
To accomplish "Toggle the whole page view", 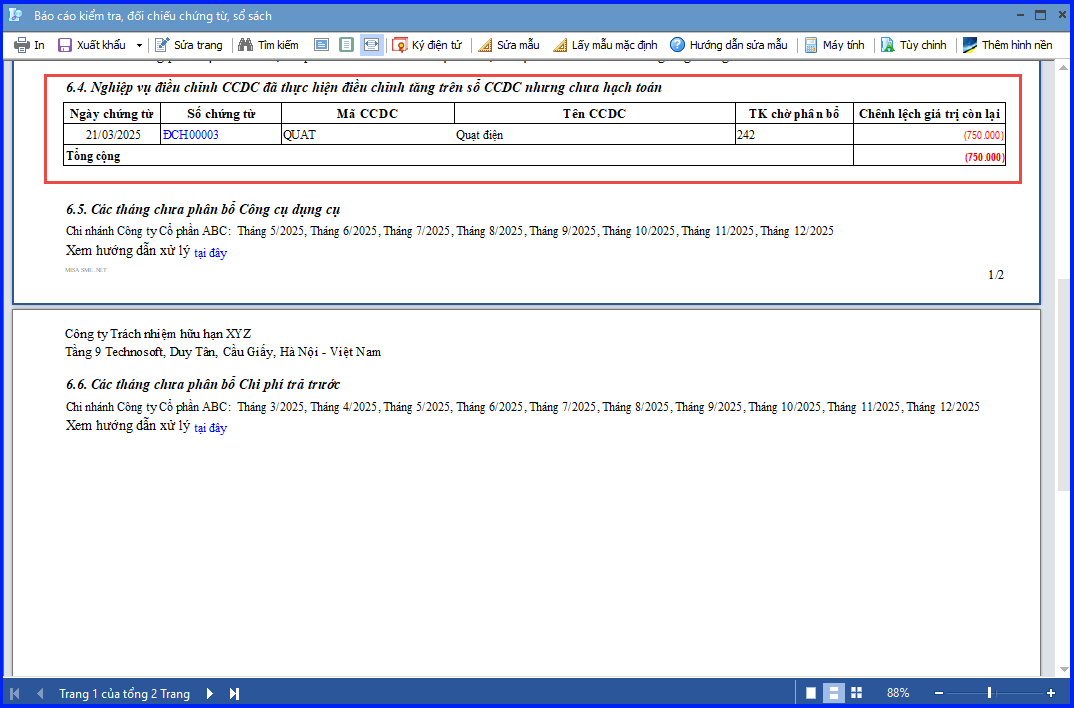I will click(347, 45).
